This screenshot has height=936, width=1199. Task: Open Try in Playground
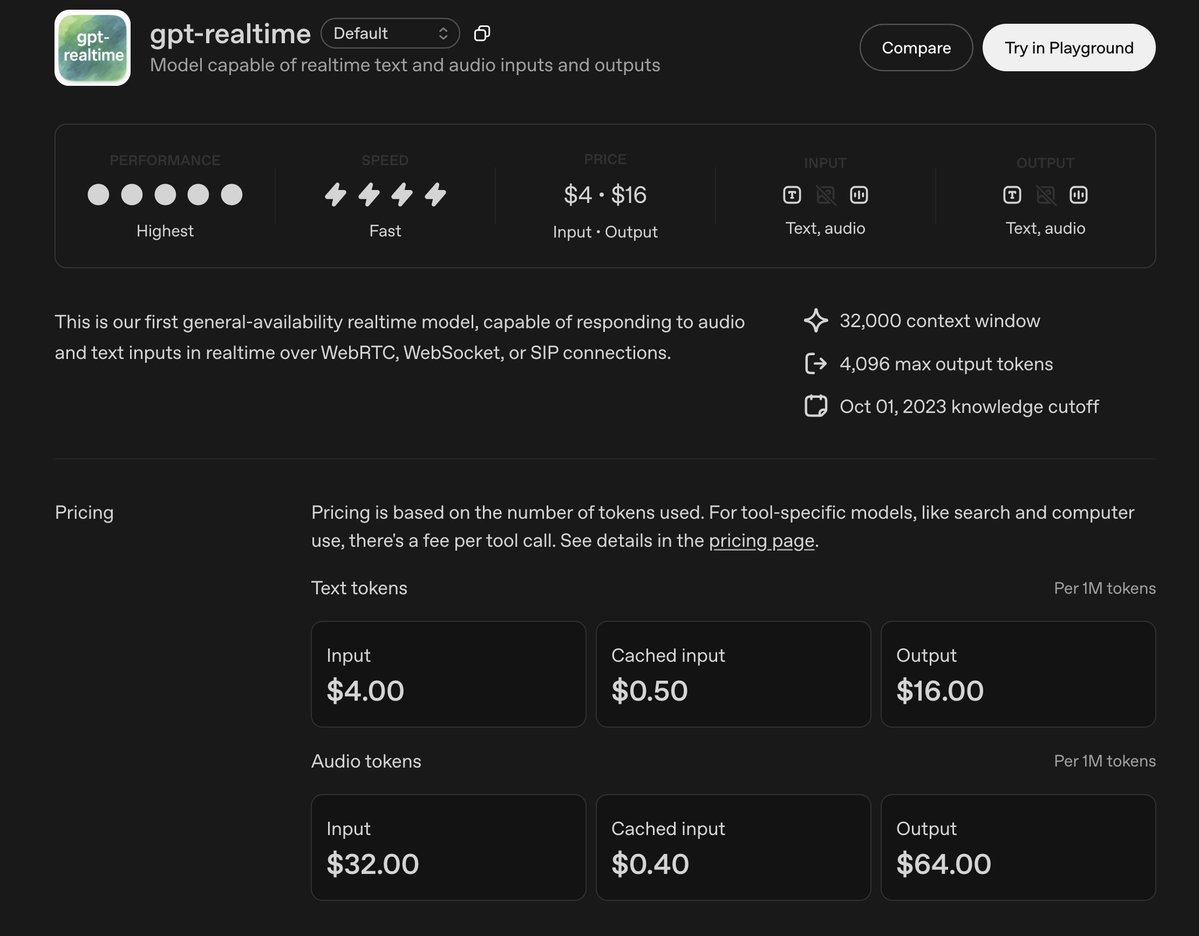point(1068,48)
